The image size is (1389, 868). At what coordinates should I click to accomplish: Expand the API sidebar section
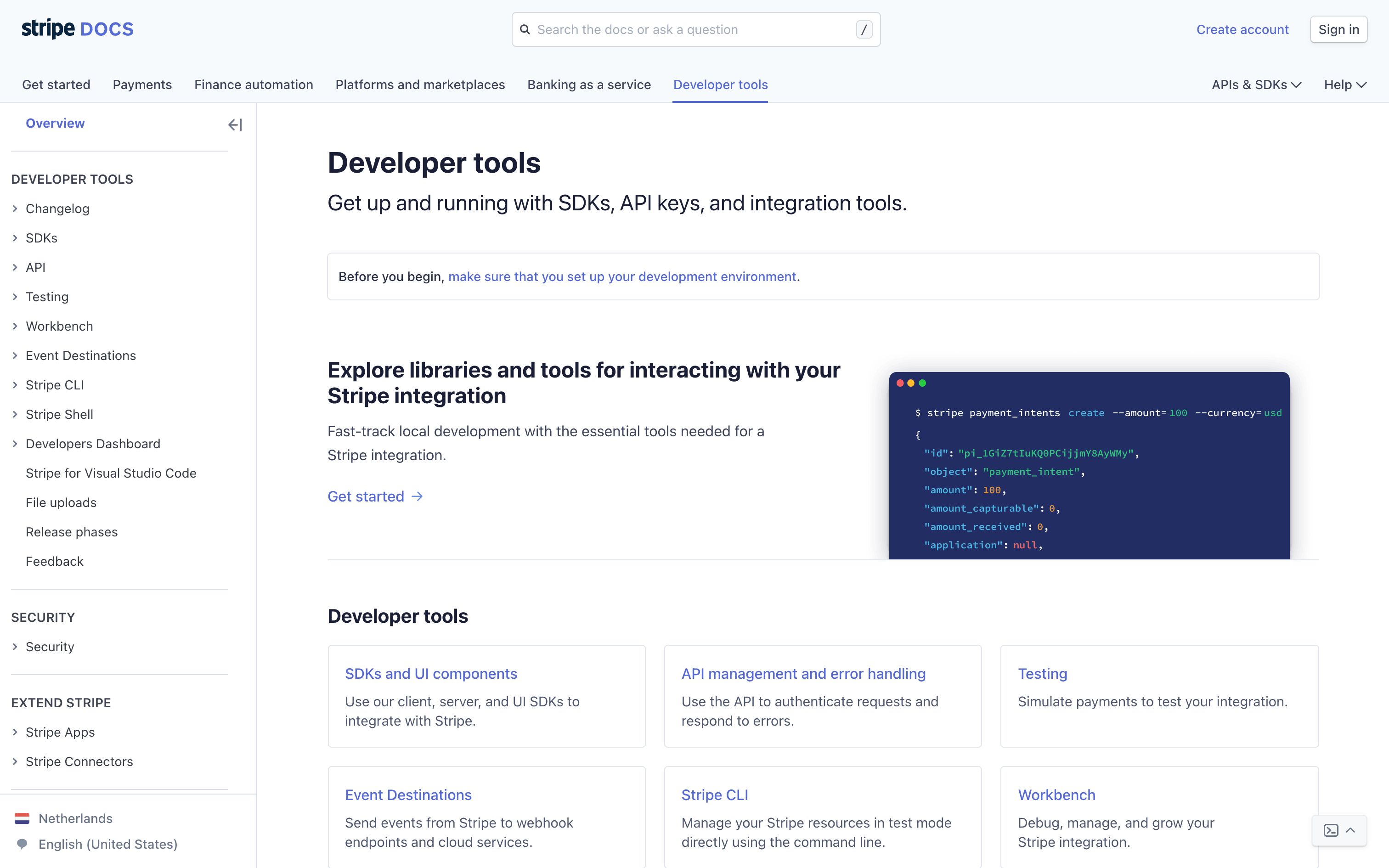[15, 267]
